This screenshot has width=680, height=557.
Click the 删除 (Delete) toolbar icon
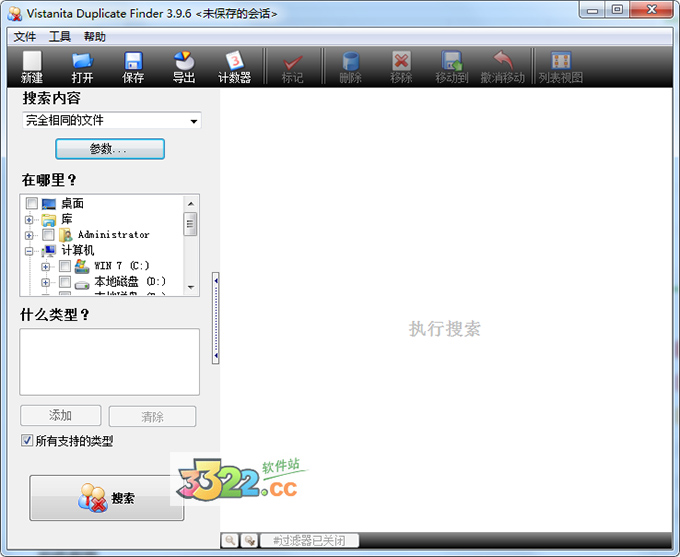click(x=350, y=61)
